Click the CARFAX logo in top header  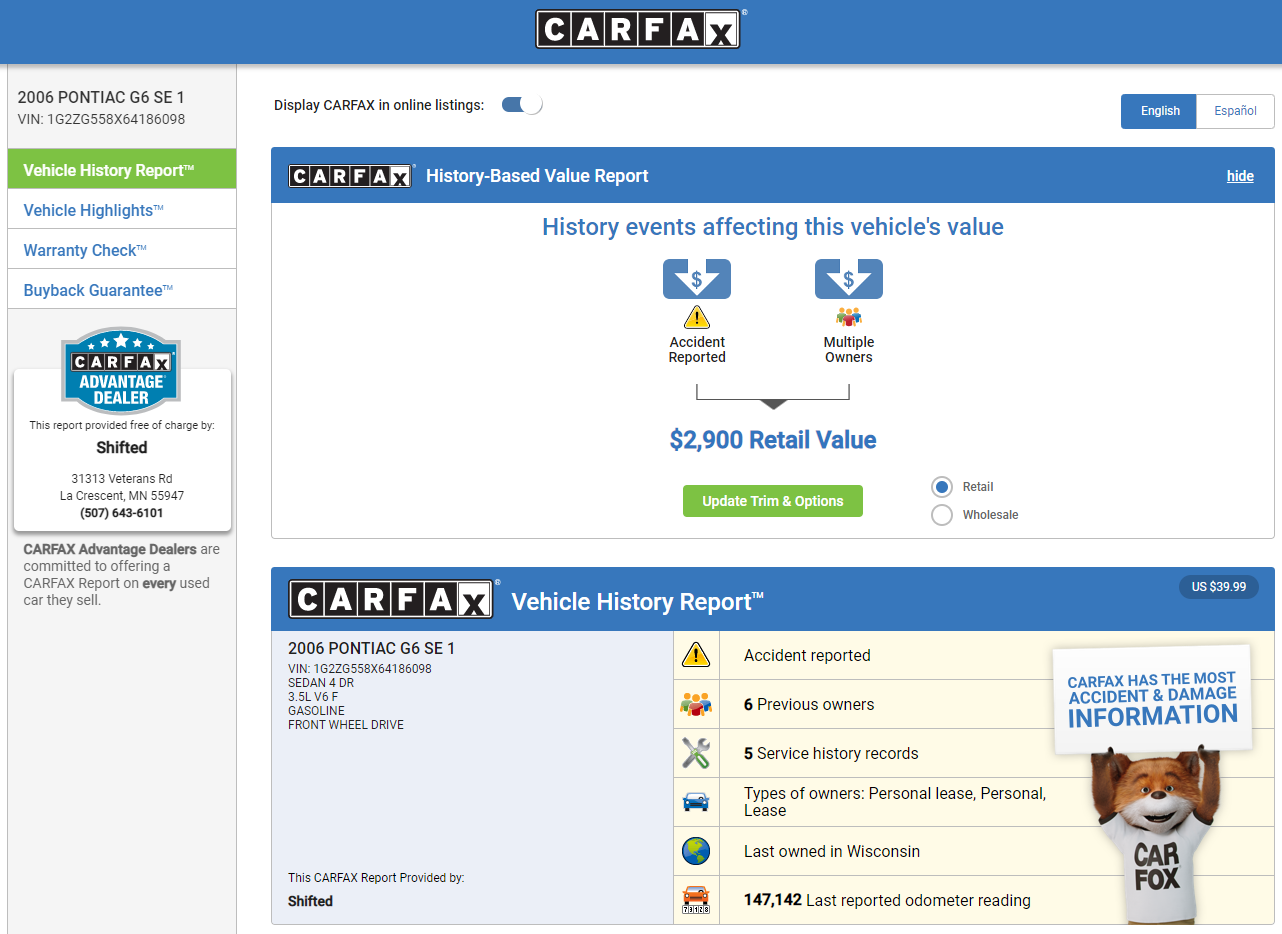click(641, 29)
